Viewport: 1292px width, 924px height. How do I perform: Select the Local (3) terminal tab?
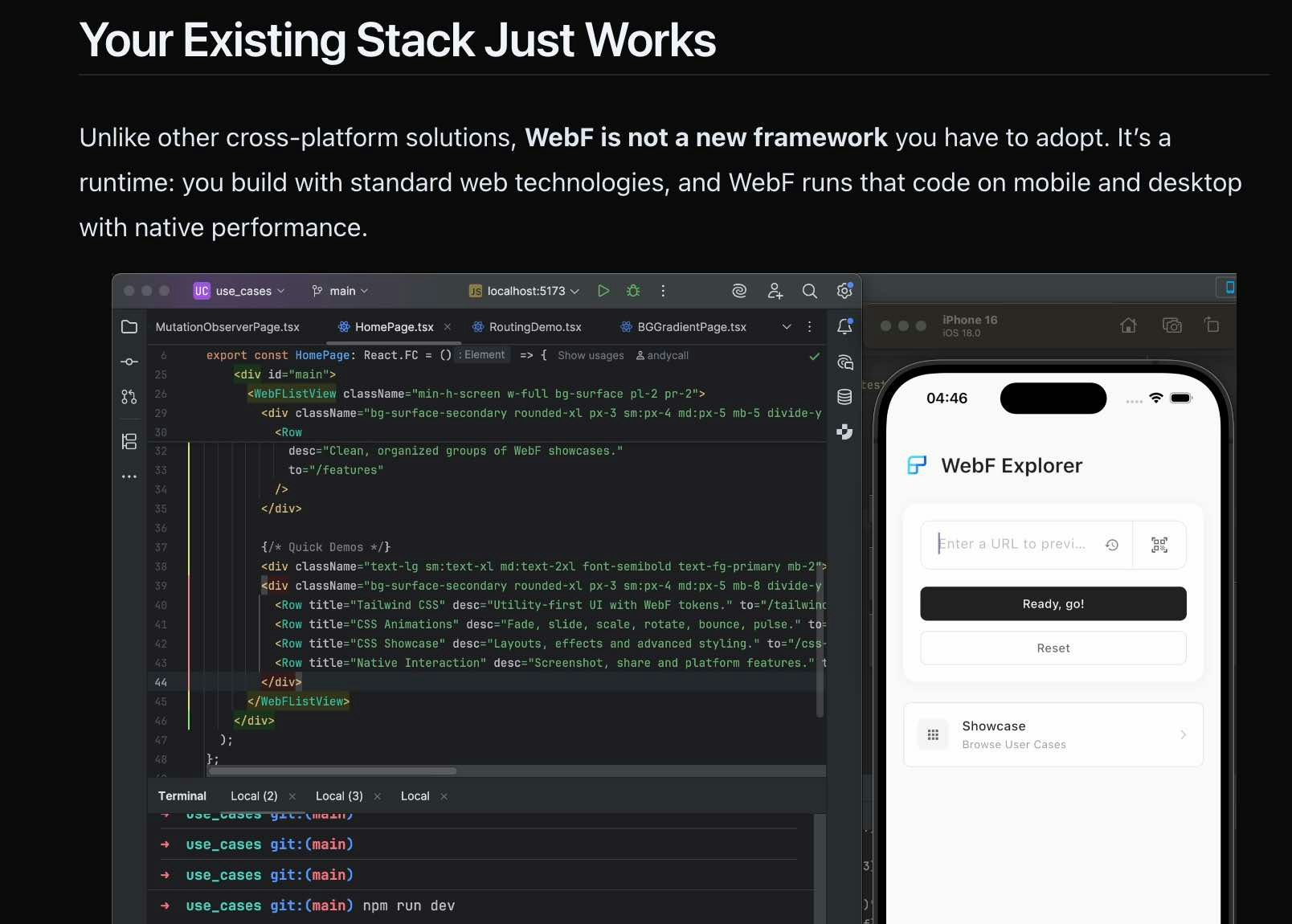pos(339,796)
